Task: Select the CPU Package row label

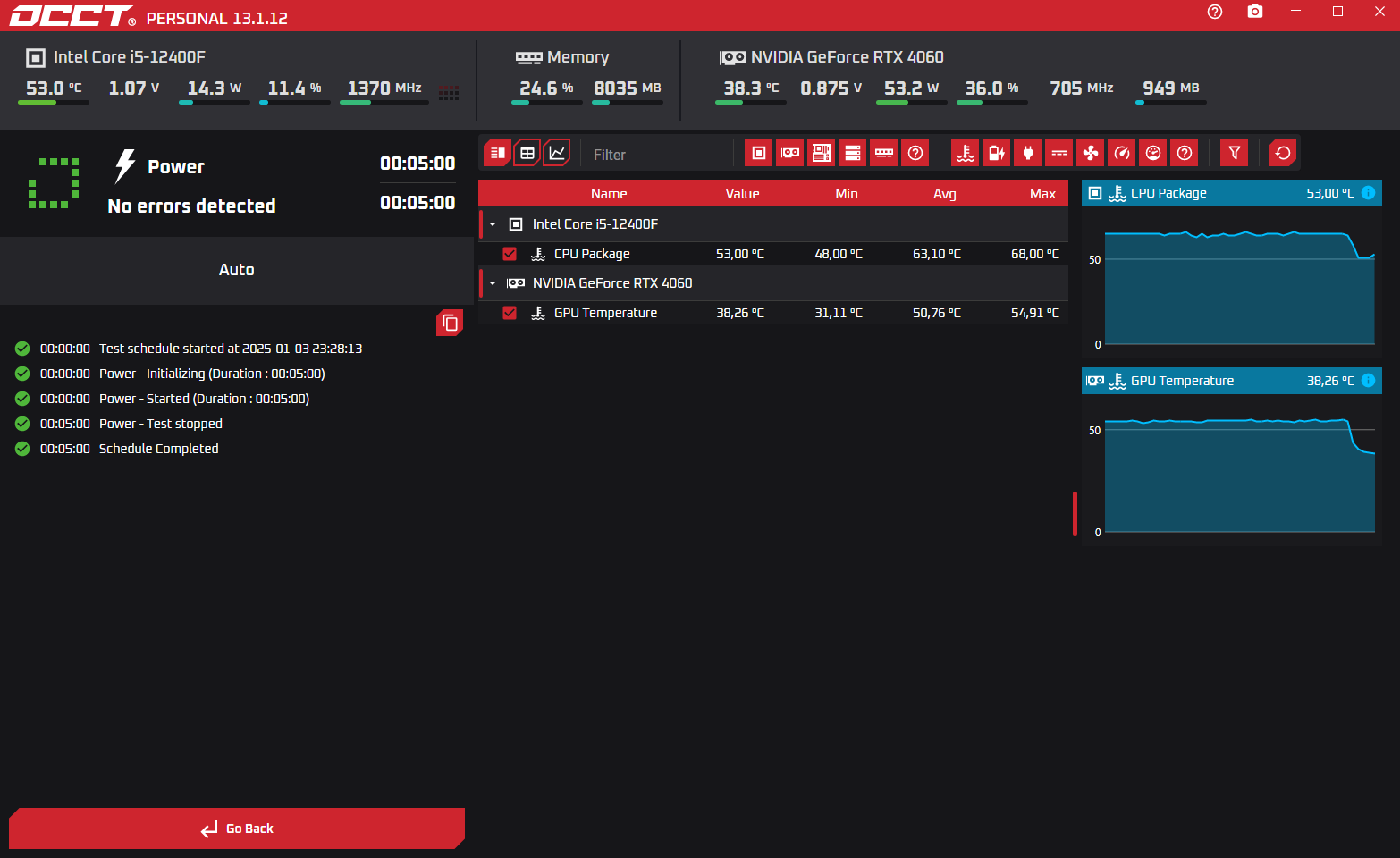Action: pos(592,254)
